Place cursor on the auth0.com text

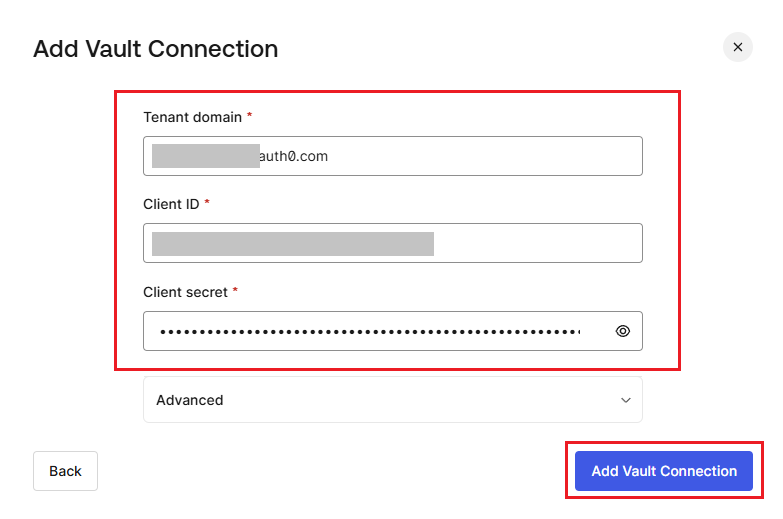(294, 156)
